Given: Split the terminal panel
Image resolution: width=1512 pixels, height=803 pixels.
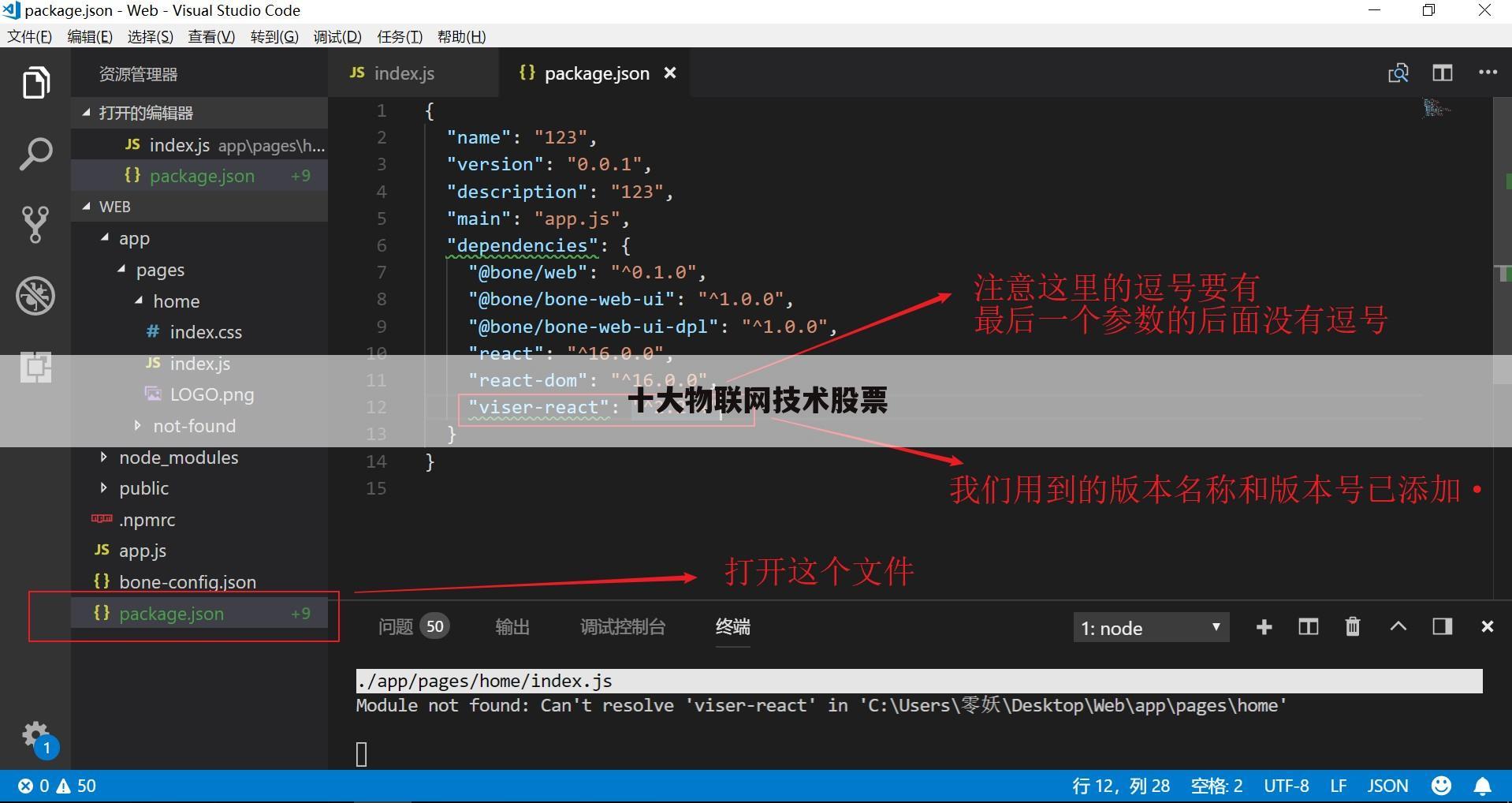Looking at the screenshot, I should 1308,627.
